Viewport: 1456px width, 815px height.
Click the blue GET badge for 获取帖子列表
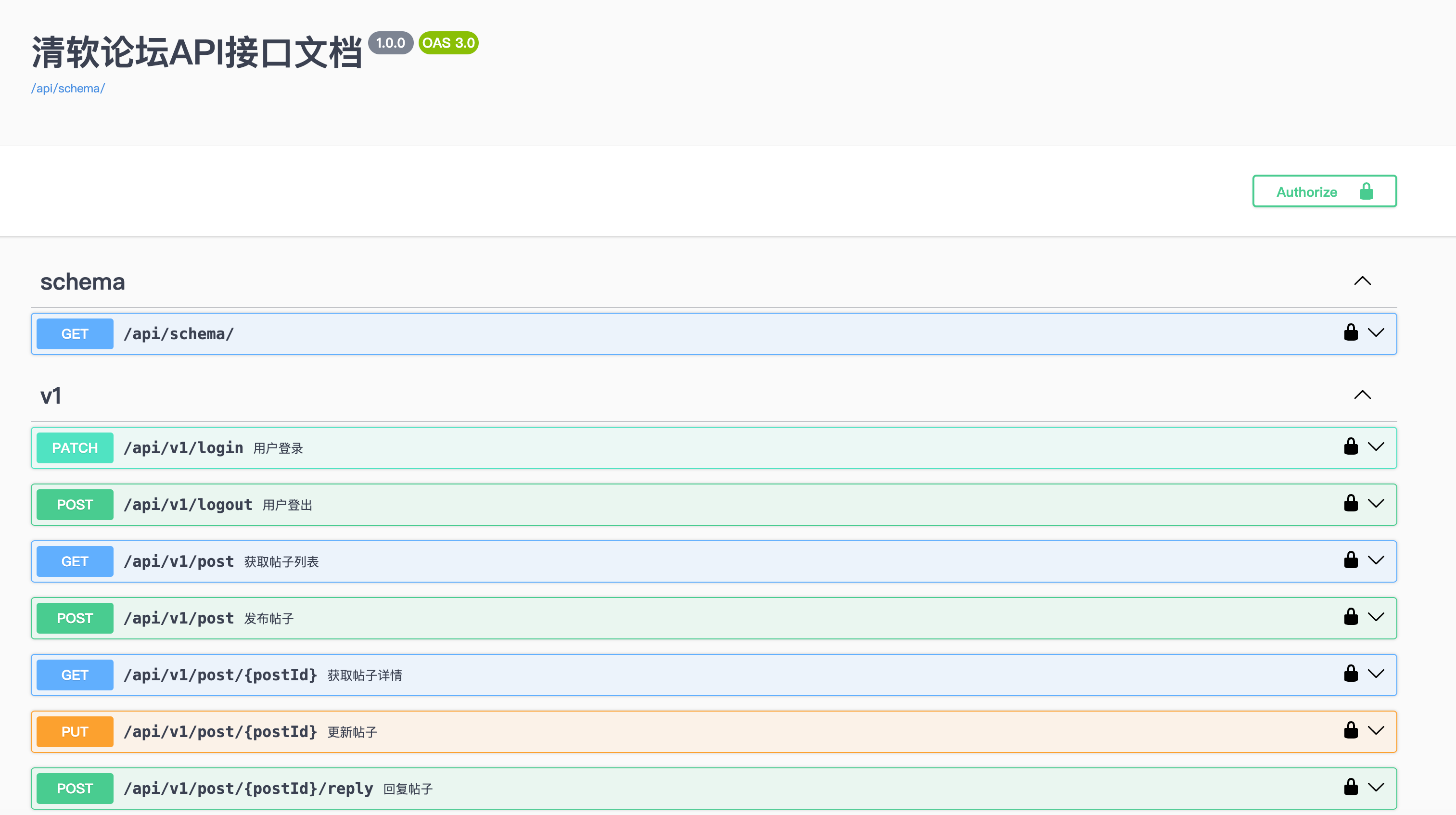[x=75, y=561]
